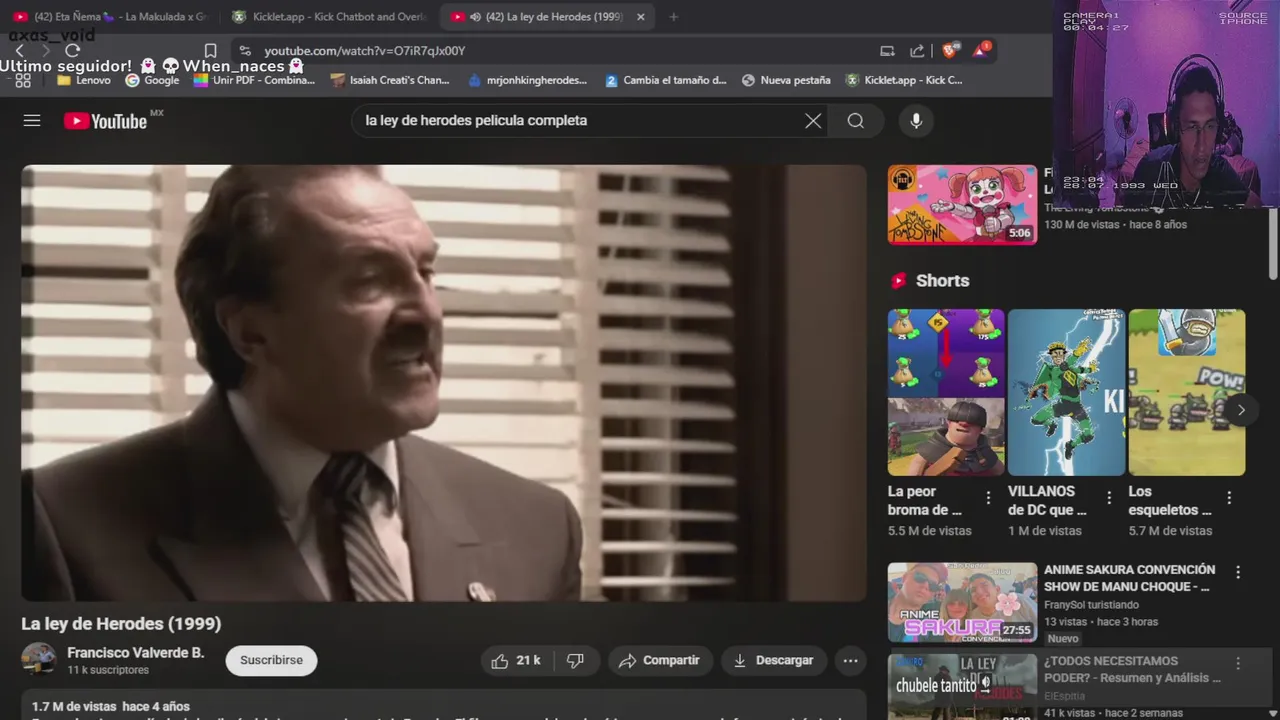Reload the page with refresh icon
The image size is (1280, 720).
point(72,51)
